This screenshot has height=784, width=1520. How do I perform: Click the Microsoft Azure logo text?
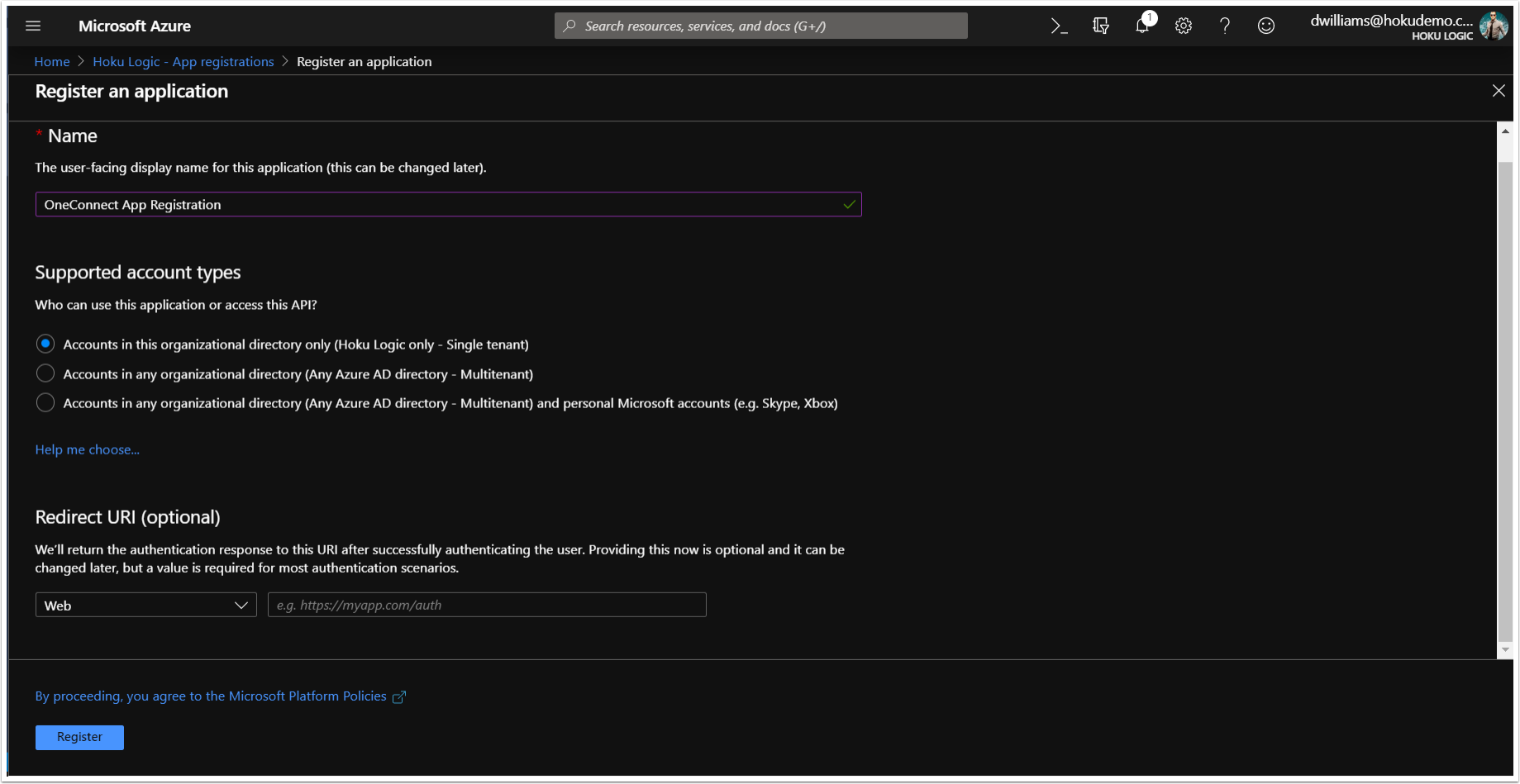click(x=135, y=26)
